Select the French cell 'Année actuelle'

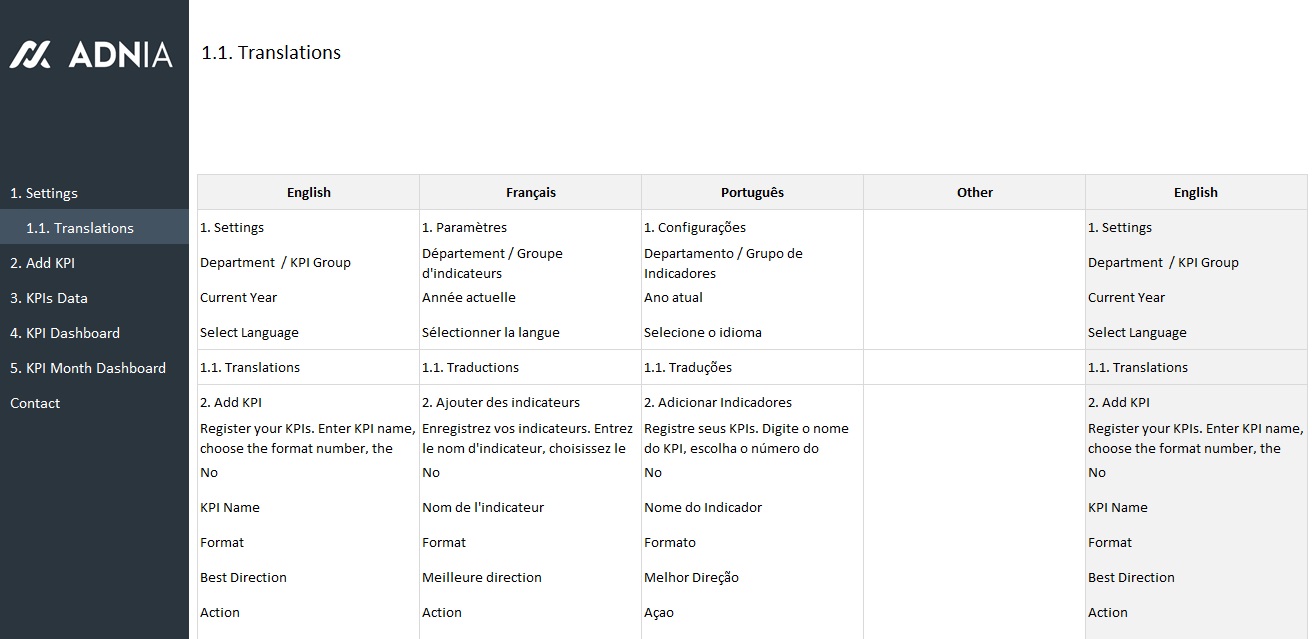click(469, 297)
